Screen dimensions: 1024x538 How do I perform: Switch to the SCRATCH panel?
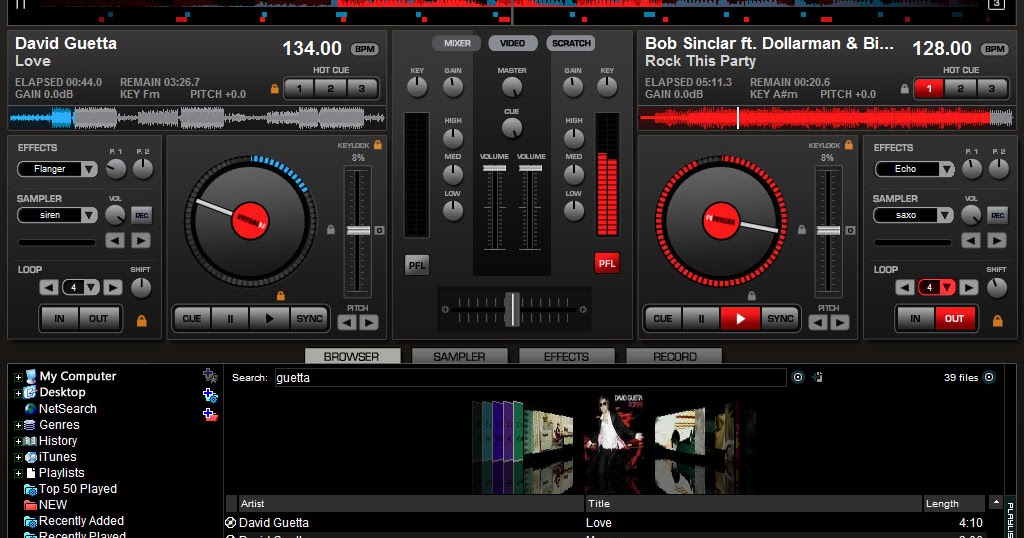571,43
